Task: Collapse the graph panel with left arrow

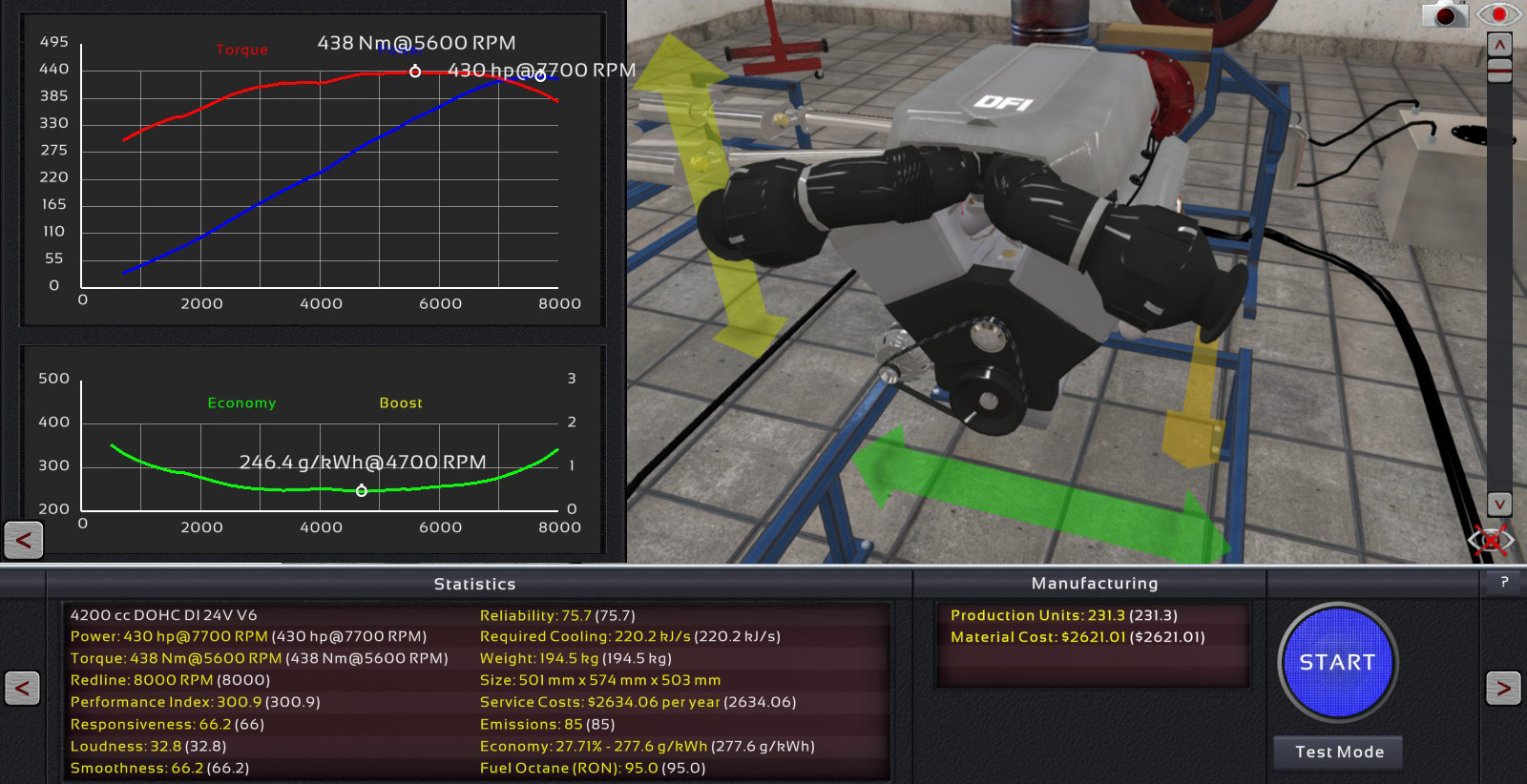Action: coord(24,540)
